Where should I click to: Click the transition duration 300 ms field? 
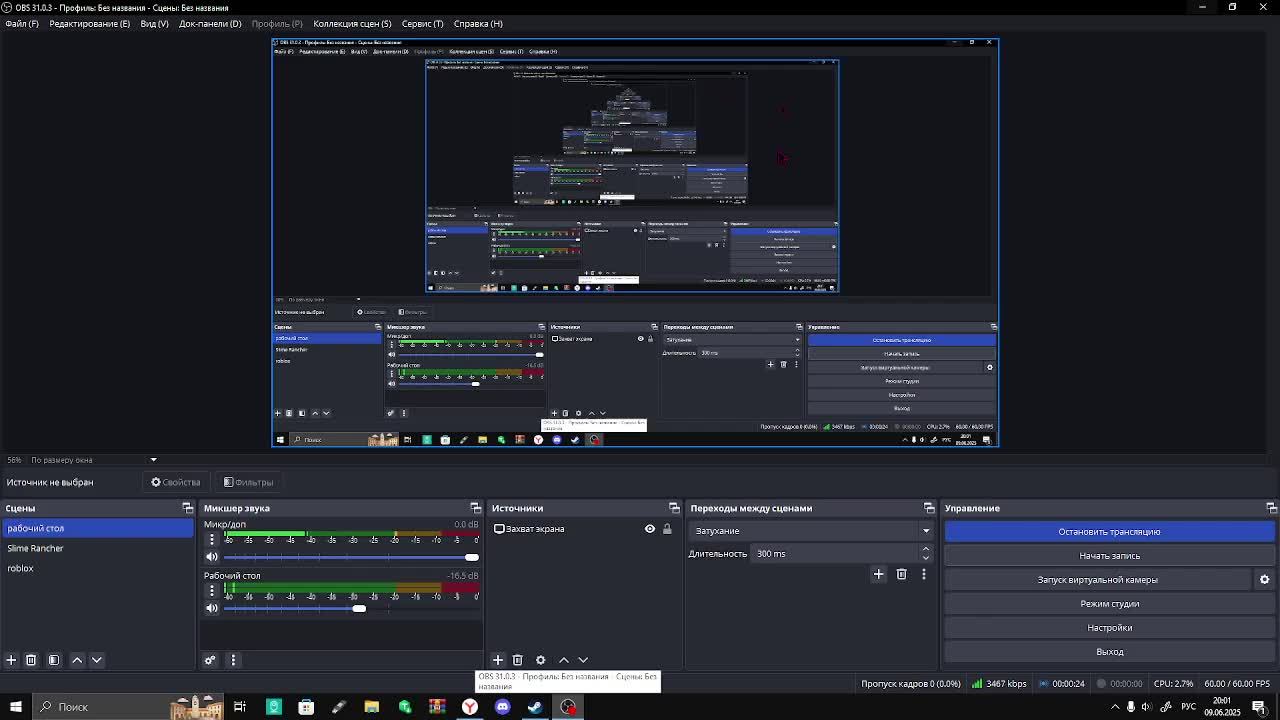click(836, 554)
